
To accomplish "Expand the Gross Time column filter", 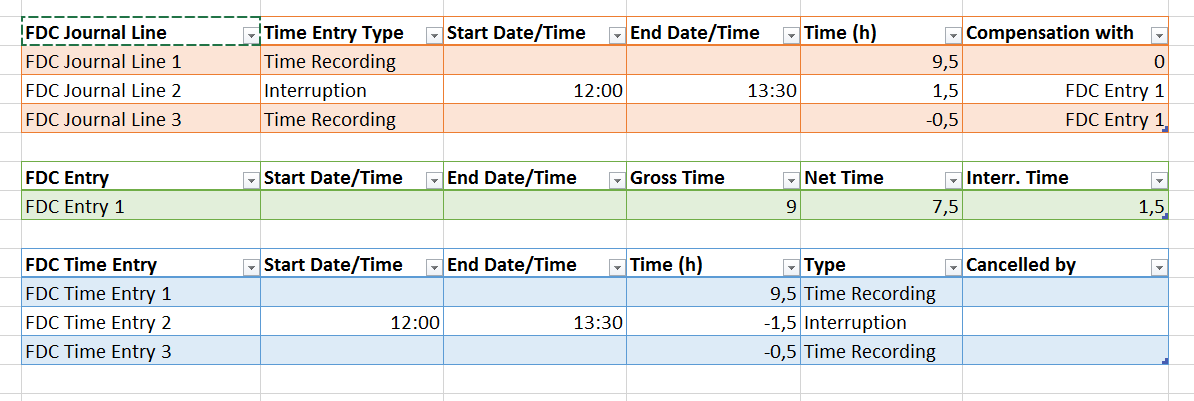I will (x=791, y=180).
